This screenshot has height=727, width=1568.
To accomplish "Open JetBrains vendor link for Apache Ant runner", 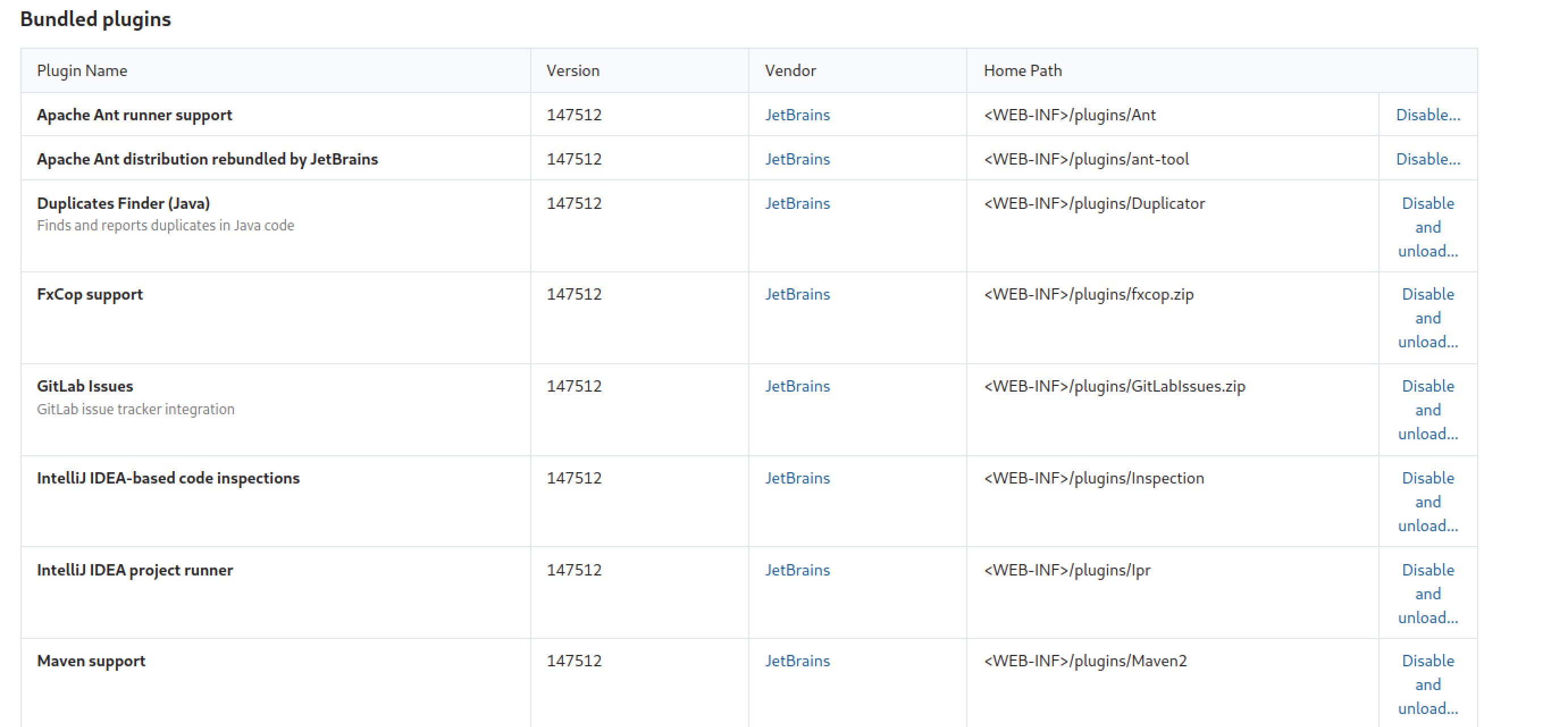I will coord(797,115).
